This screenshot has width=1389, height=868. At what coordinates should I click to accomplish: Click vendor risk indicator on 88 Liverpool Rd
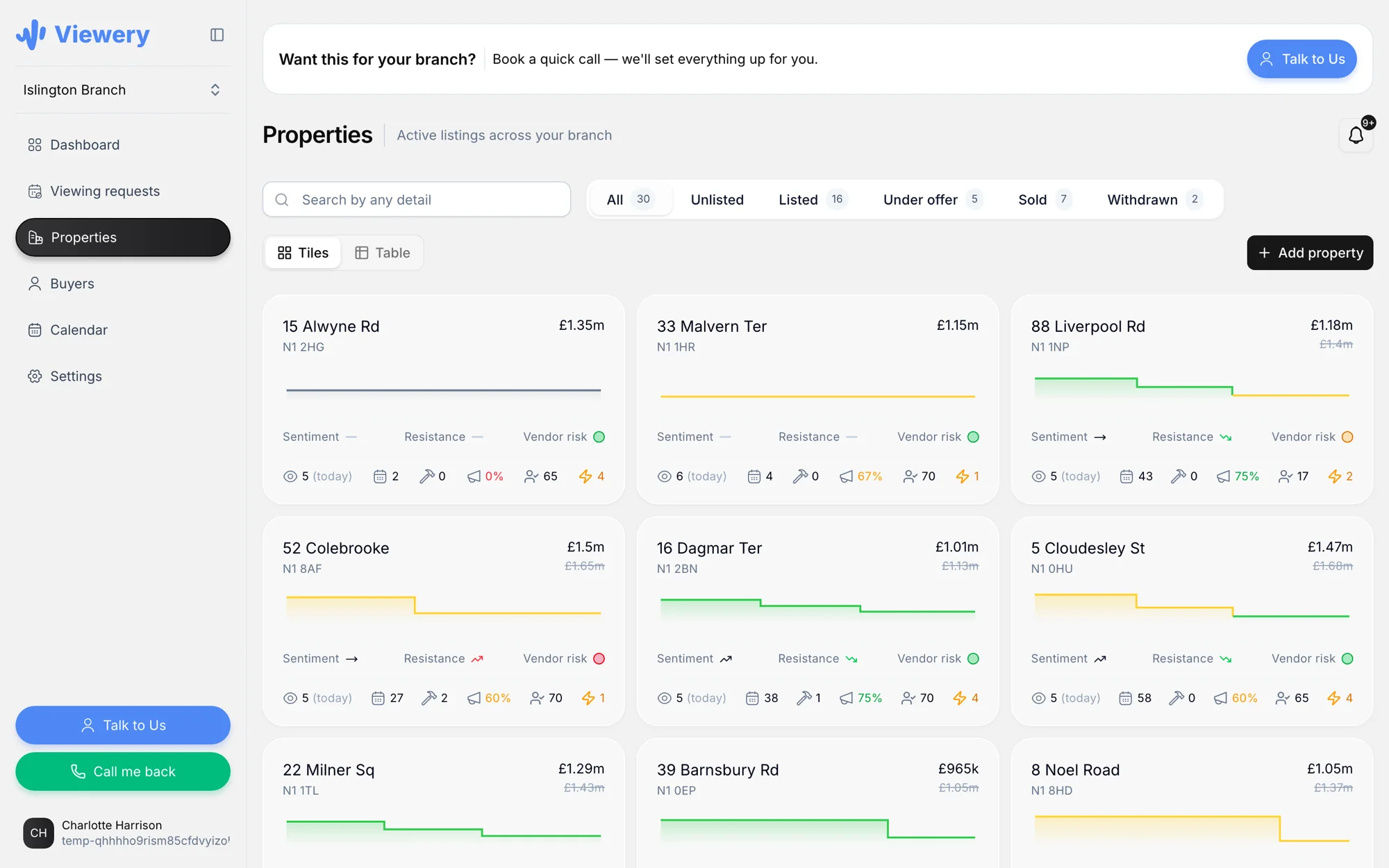(1347, 437)
